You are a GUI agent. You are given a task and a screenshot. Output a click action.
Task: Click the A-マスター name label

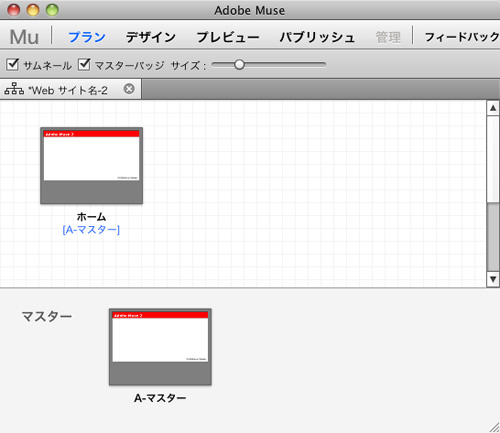[x=160, y=398]
